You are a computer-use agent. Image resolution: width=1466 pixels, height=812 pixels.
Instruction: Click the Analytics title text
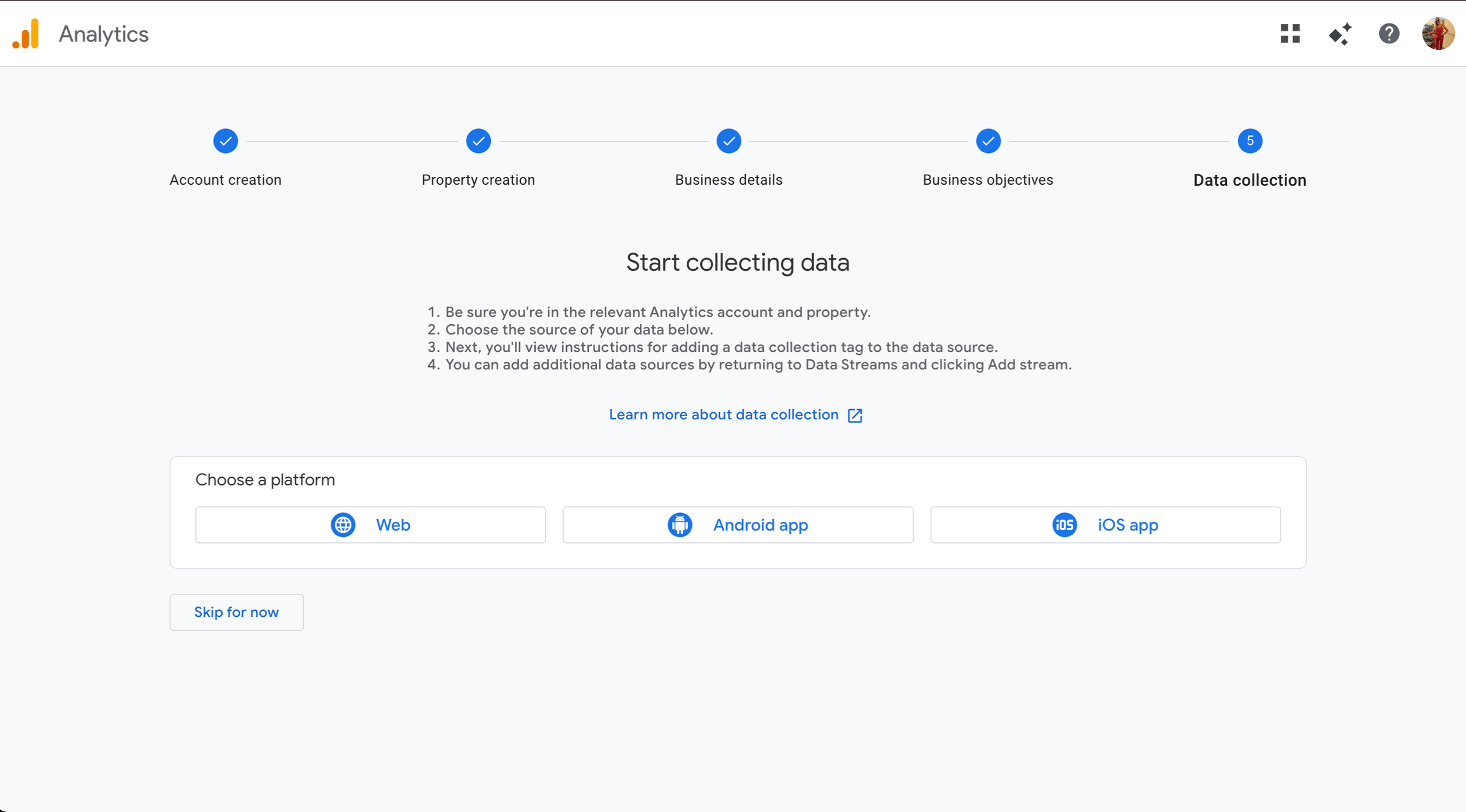coord(104,35)
